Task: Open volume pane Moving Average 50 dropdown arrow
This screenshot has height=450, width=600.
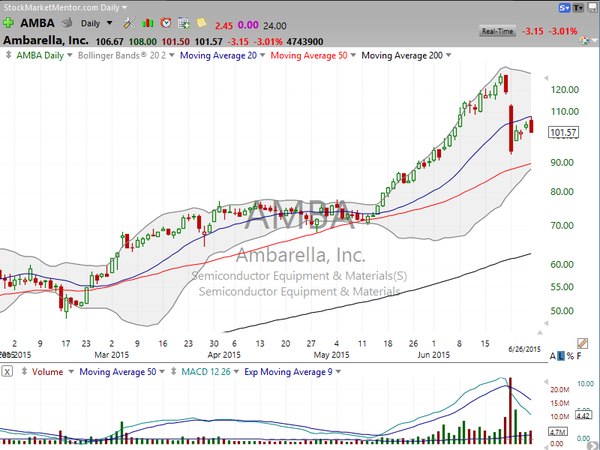Action: click(162, 372)
